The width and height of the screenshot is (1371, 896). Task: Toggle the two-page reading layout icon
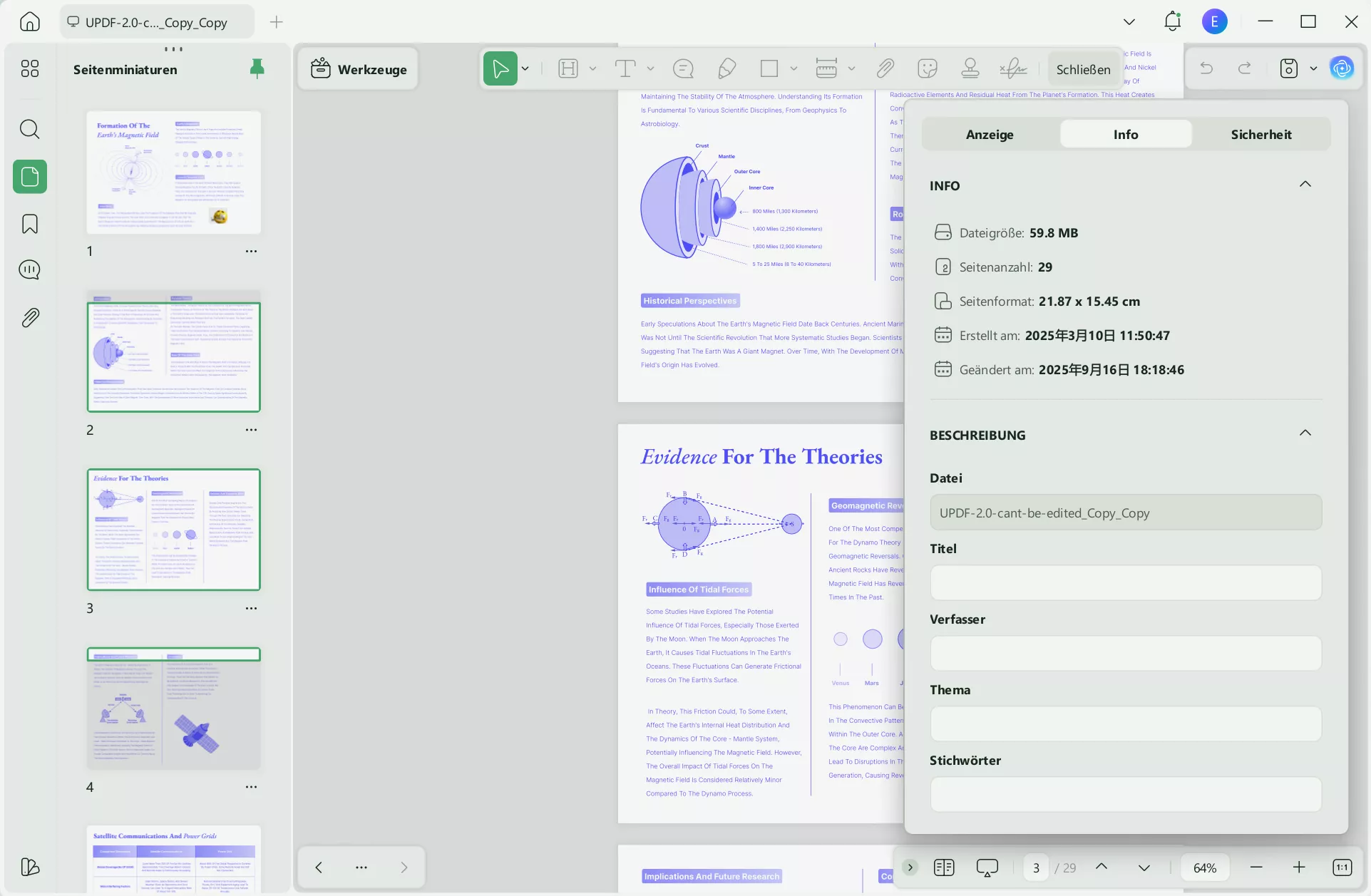[x=944, y=867]
